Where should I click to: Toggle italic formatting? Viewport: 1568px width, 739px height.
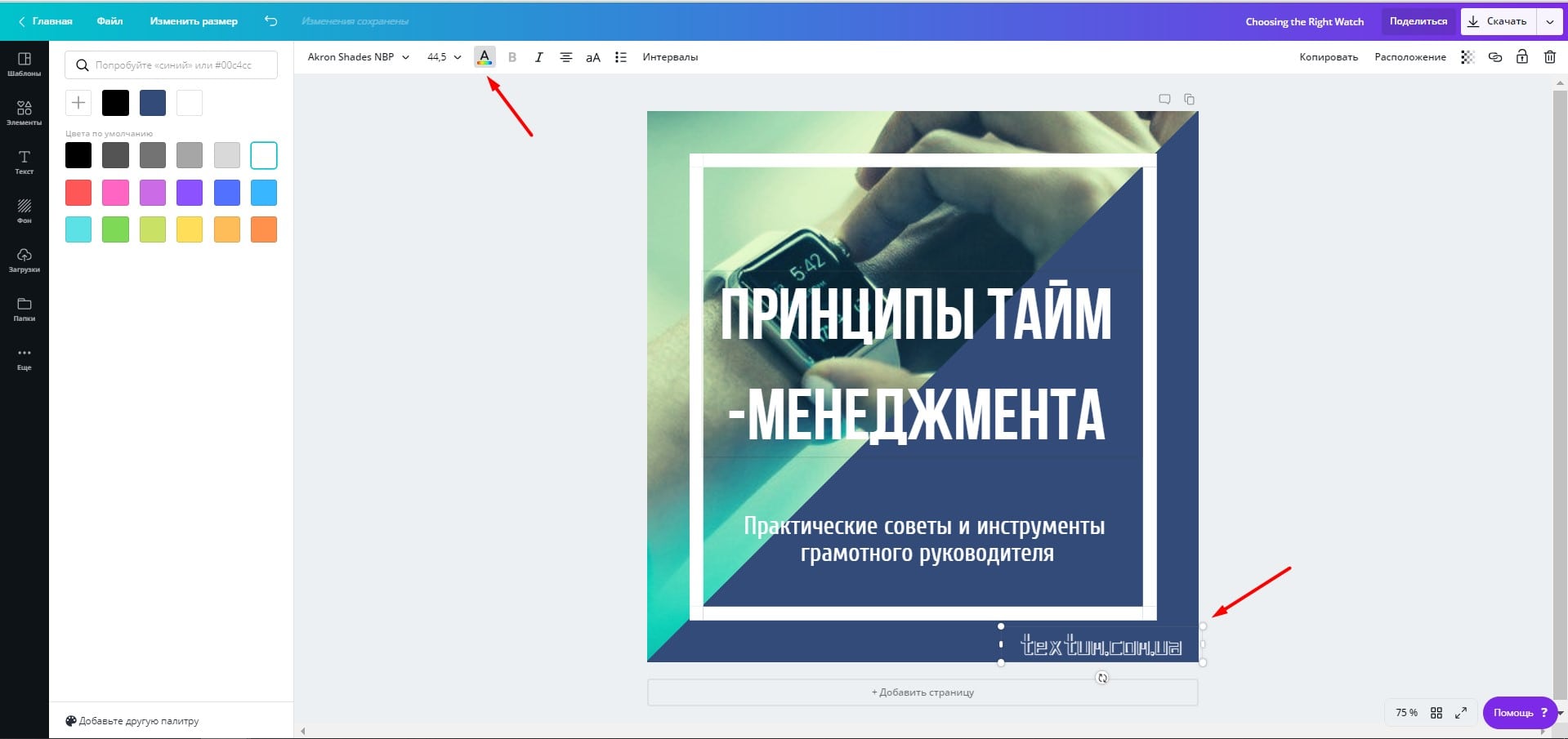click(538, 57)
